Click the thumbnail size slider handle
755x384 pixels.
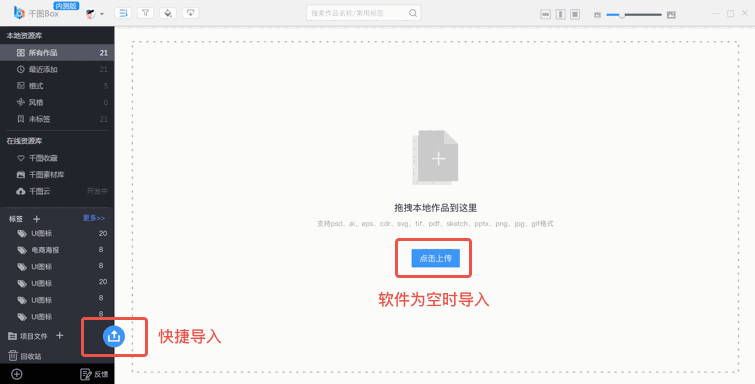pyautogui.click(x=622, y=15)
